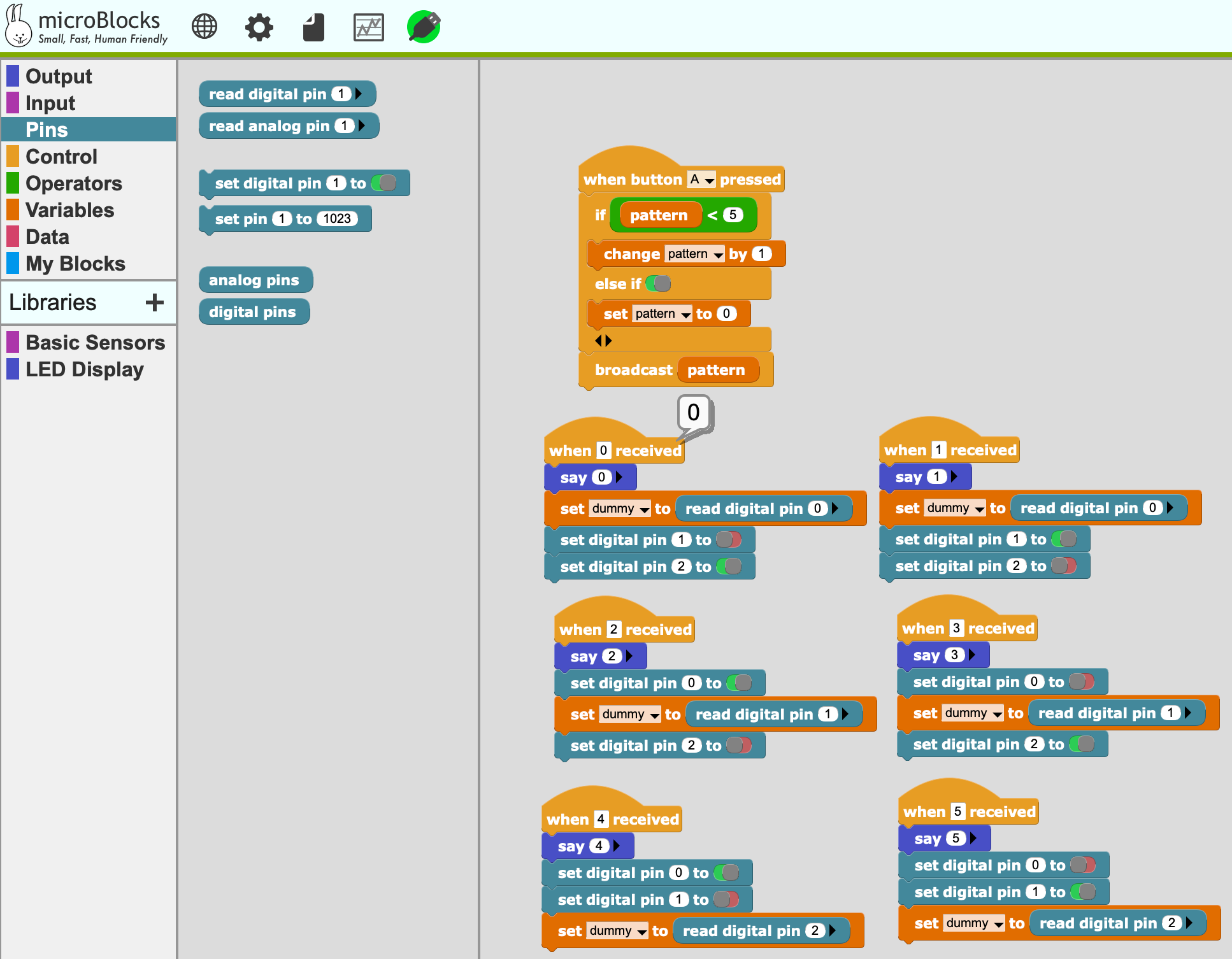Open the file menu icon

[313, 27]
